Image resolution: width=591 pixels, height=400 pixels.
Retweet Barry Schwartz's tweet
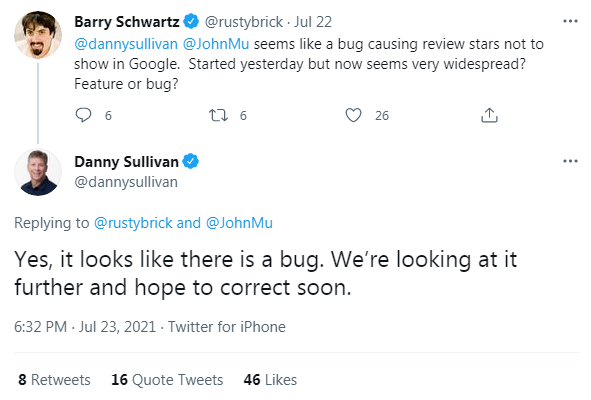pos(219,115)
